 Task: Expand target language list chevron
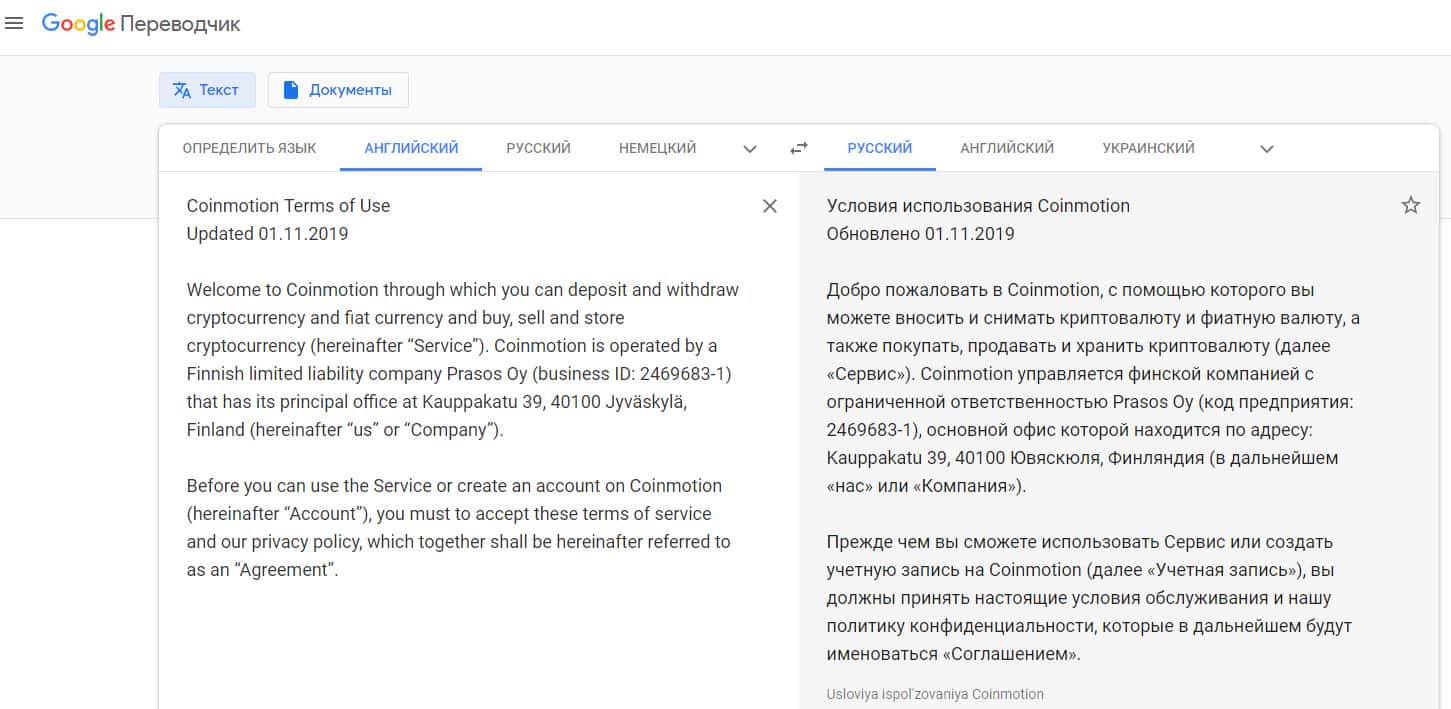(x=1267, y=149)
